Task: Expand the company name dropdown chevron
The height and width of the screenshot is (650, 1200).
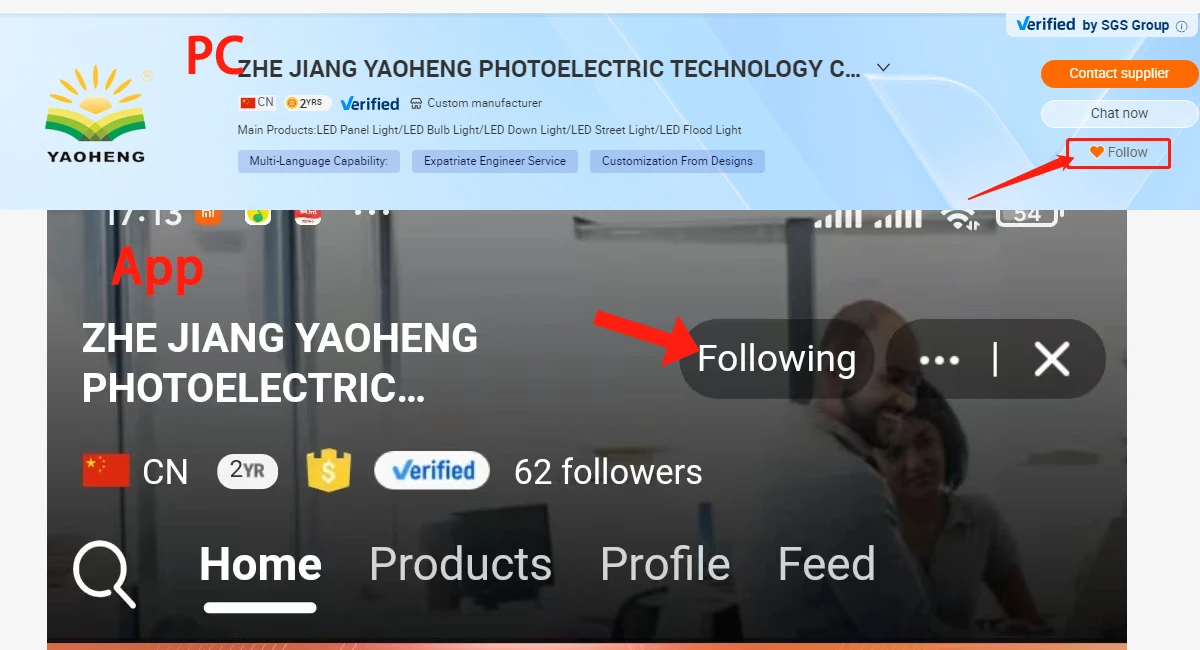Action: [x=883, y=68]
